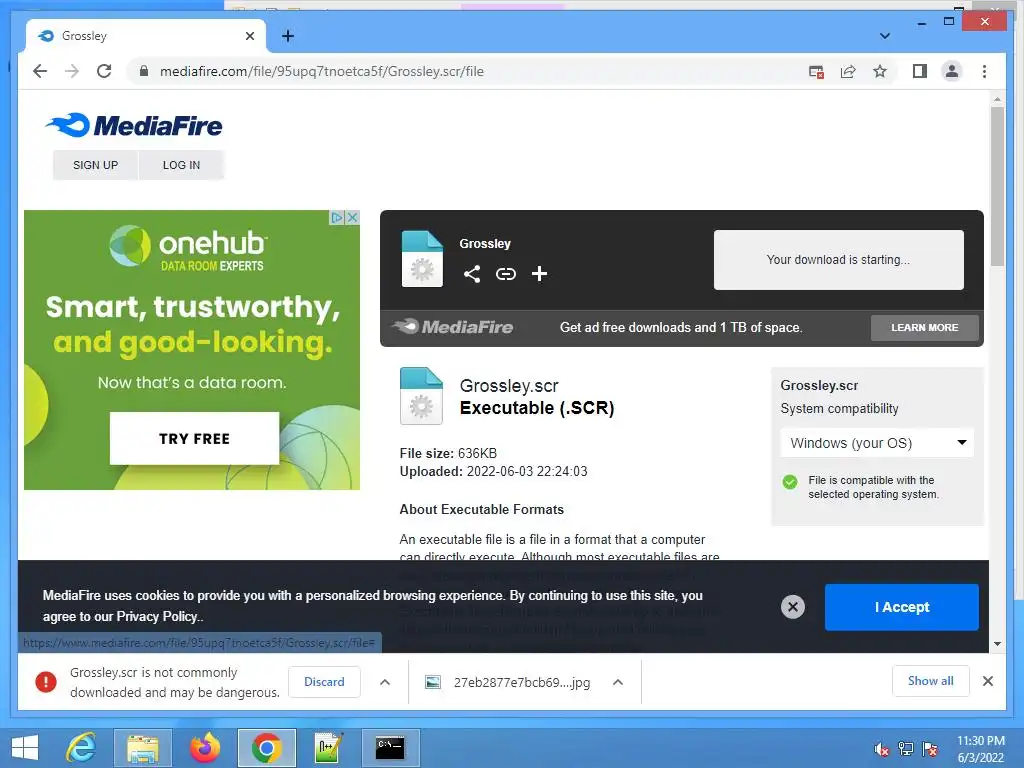Click the 'File size: 636KB' text
The image size is (1024, 768).
[448, 453]
